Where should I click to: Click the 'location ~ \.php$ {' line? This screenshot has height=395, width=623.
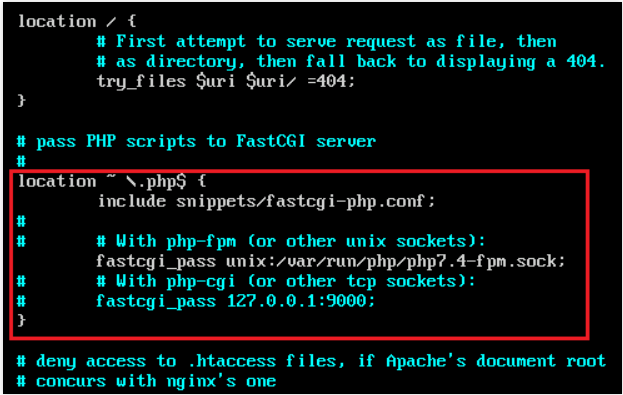112,182
